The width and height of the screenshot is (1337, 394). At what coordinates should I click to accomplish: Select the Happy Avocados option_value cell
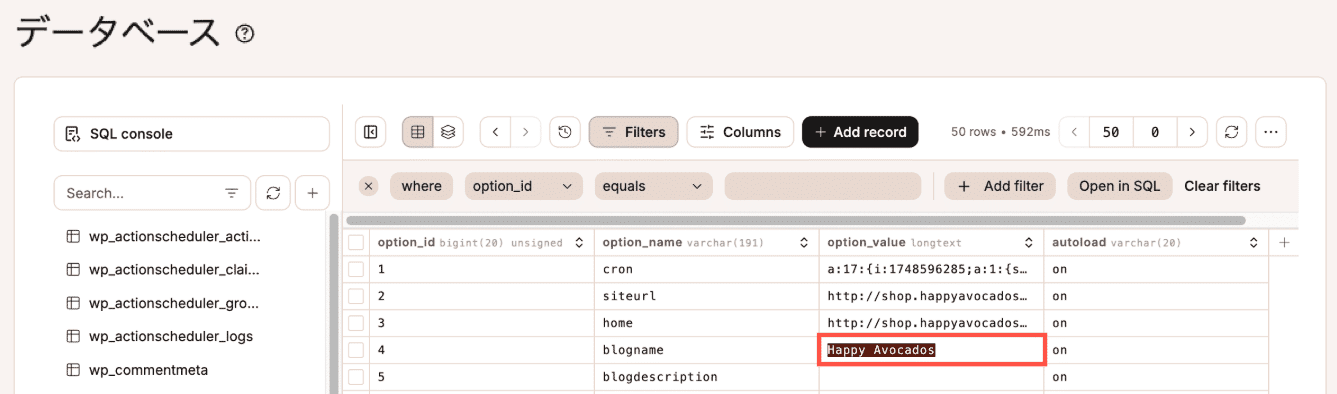coord(932,350)
